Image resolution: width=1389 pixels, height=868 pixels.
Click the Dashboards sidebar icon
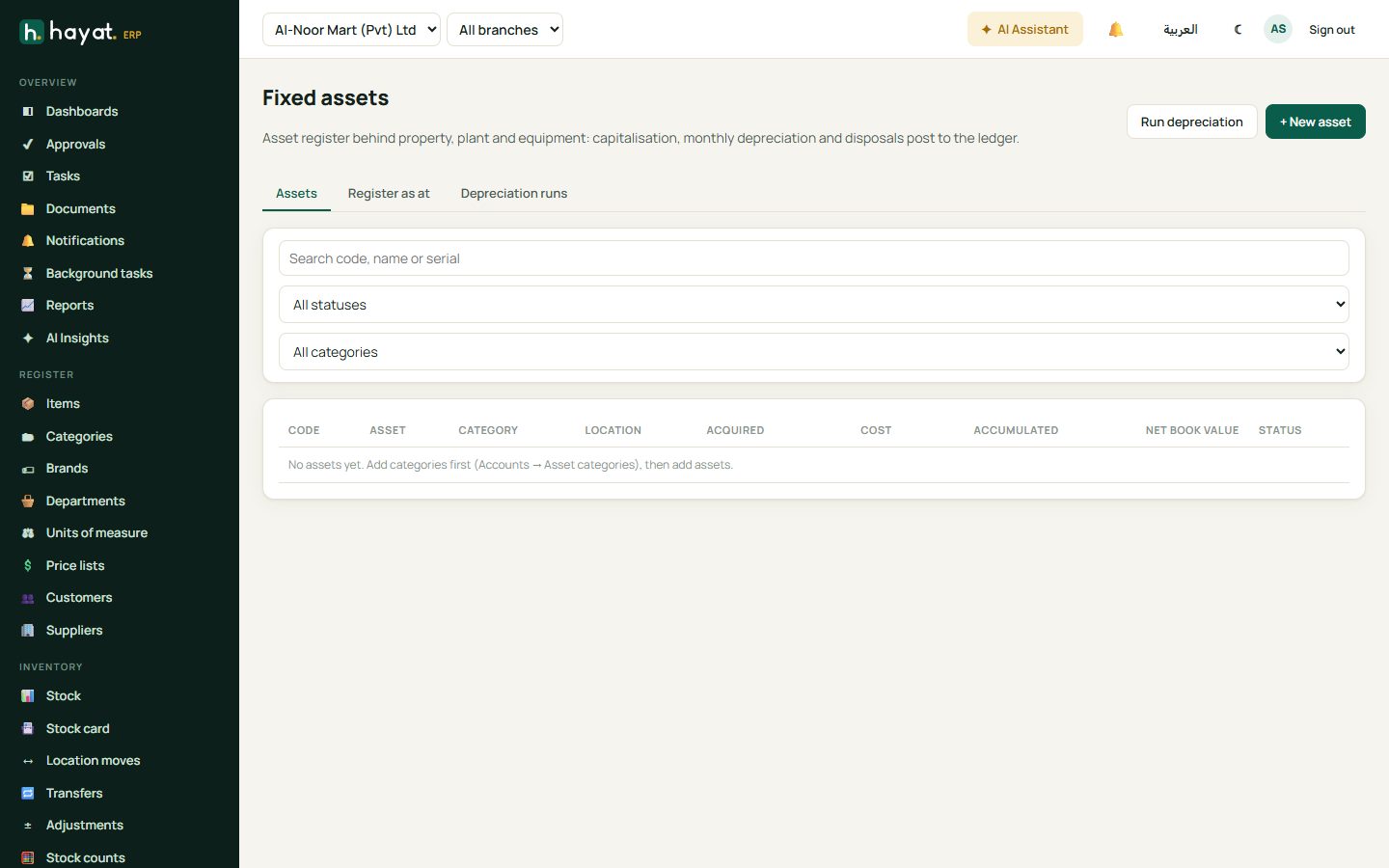pos(28,112)
